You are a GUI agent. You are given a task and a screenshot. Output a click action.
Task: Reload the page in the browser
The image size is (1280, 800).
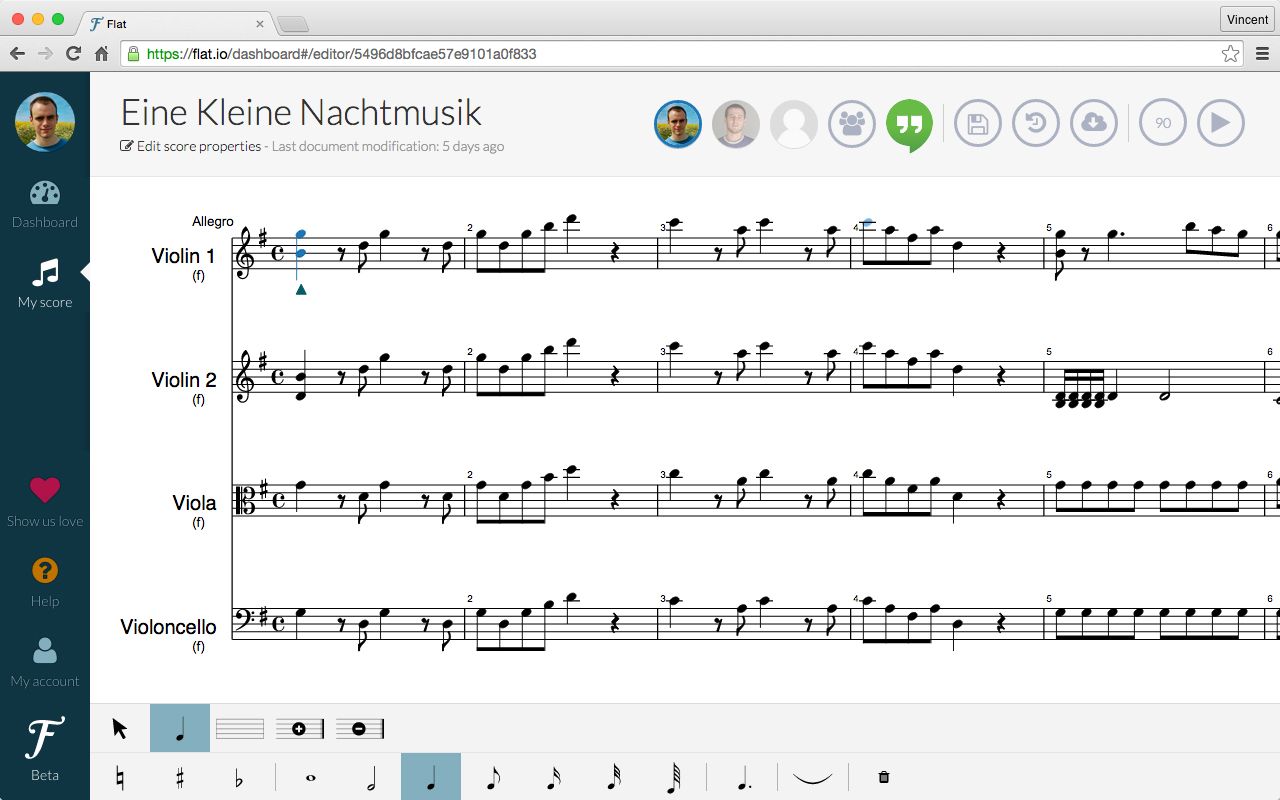(x=73, y=54)
